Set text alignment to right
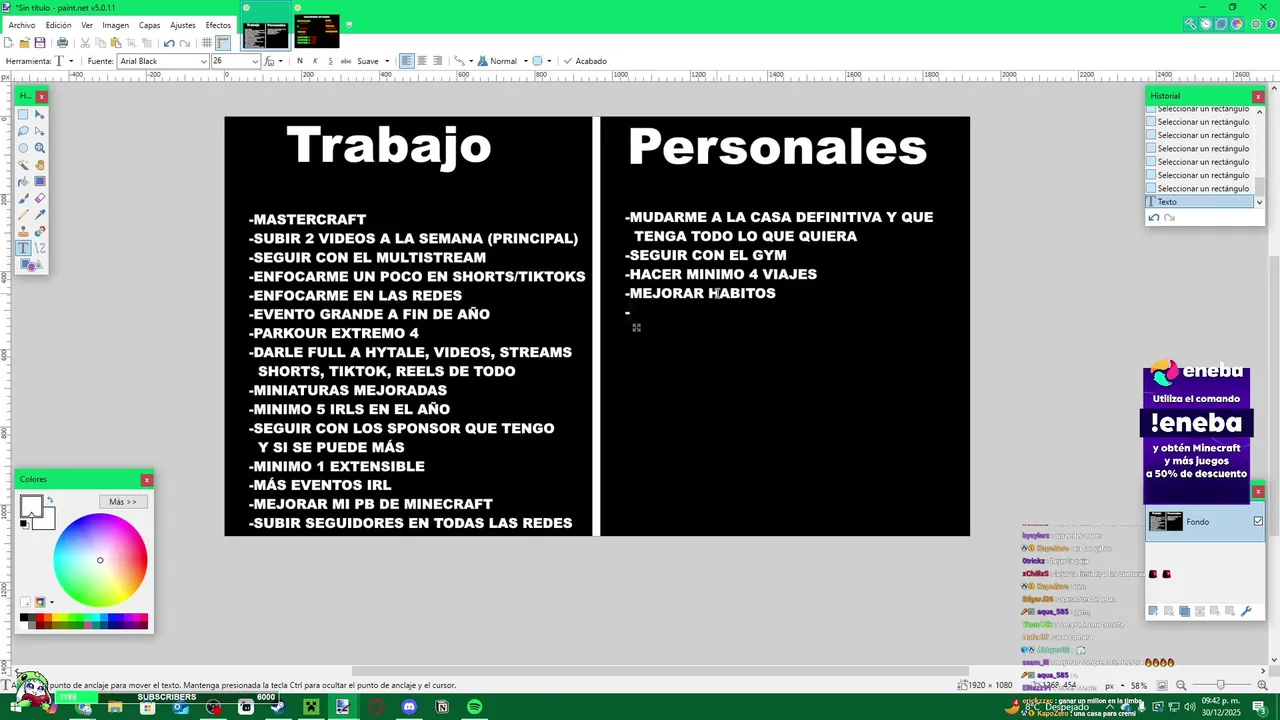 coord(437,61)
